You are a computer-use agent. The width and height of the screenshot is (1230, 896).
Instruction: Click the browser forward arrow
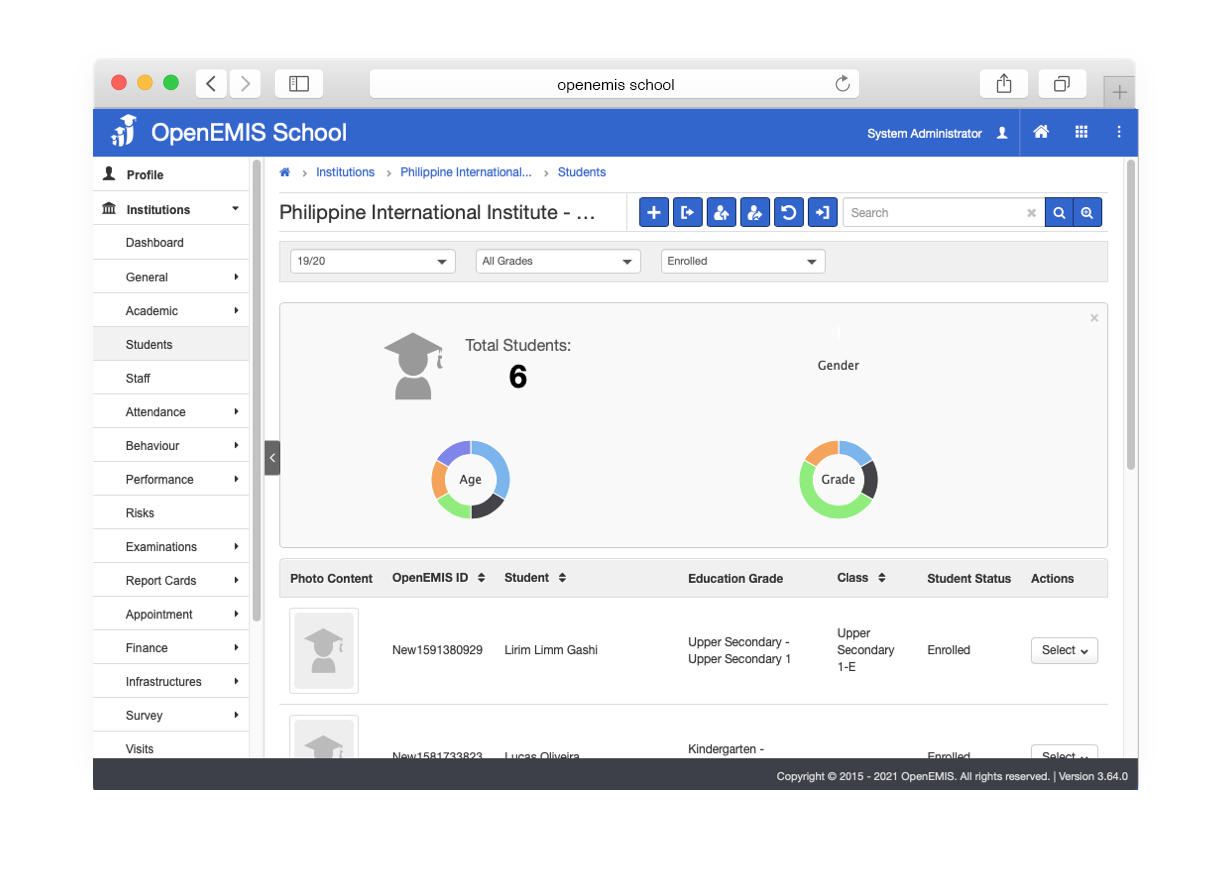245,84
